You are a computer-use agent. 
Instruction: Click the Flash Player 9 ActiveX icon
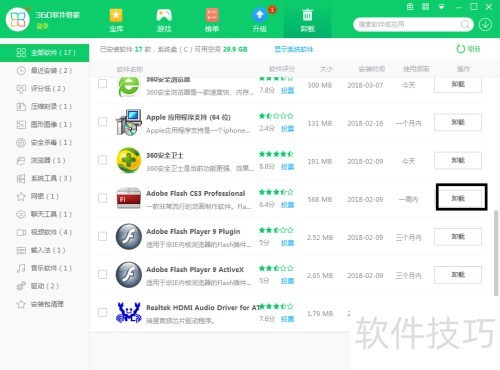(x=129, y=275)
